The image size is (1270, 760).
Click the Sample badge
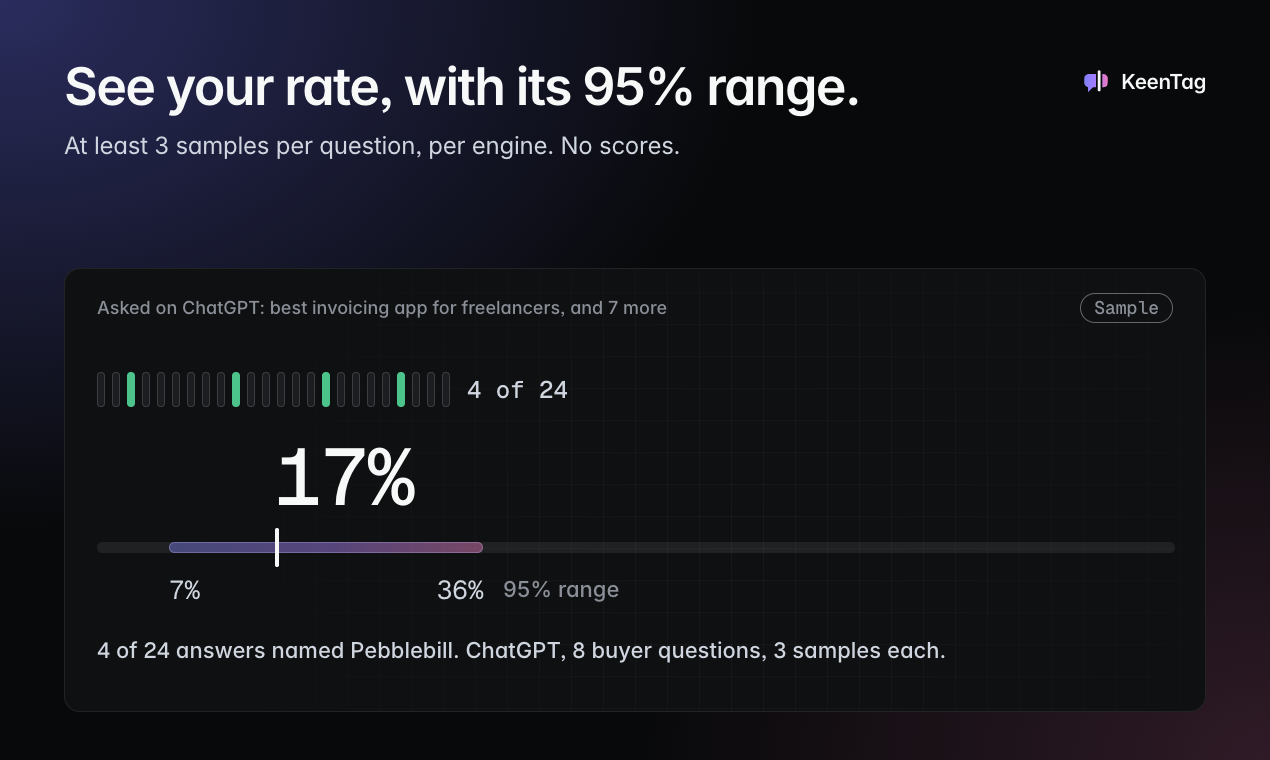(1126, 308)
